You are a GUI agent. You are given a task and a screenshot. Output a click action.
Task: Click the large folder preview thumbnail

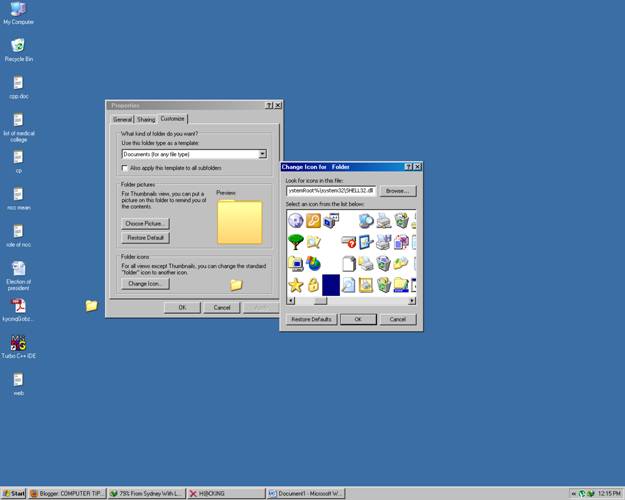pos(240,222)
